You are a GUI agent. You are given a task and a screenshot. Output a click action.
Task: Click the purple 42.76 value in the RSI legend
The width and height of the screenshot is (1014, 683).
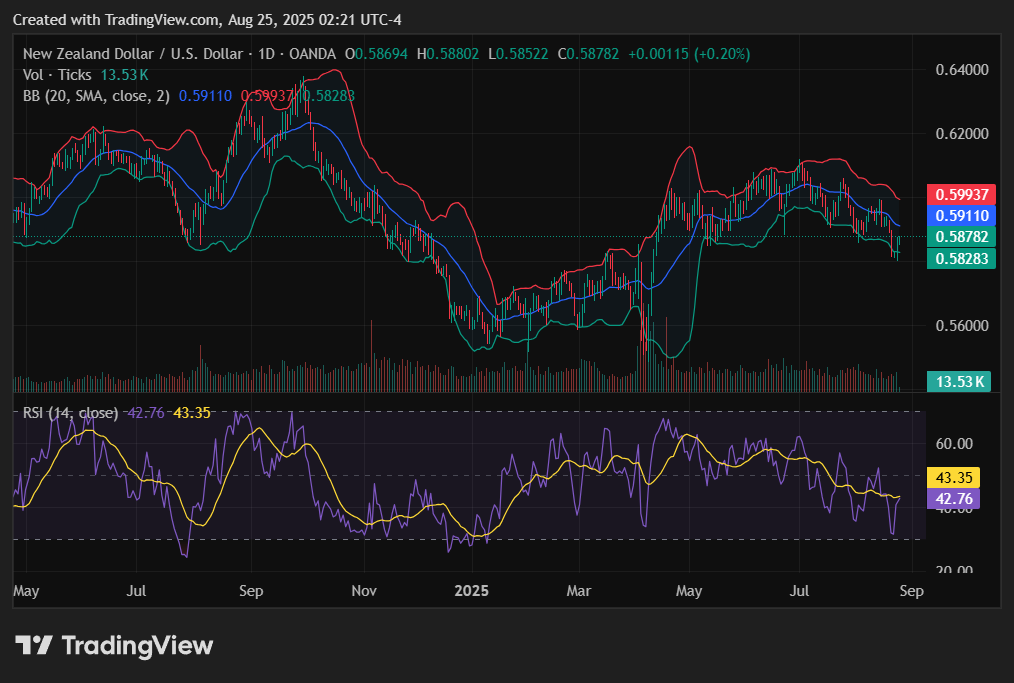pyautogui.click(x=146, y=413)
